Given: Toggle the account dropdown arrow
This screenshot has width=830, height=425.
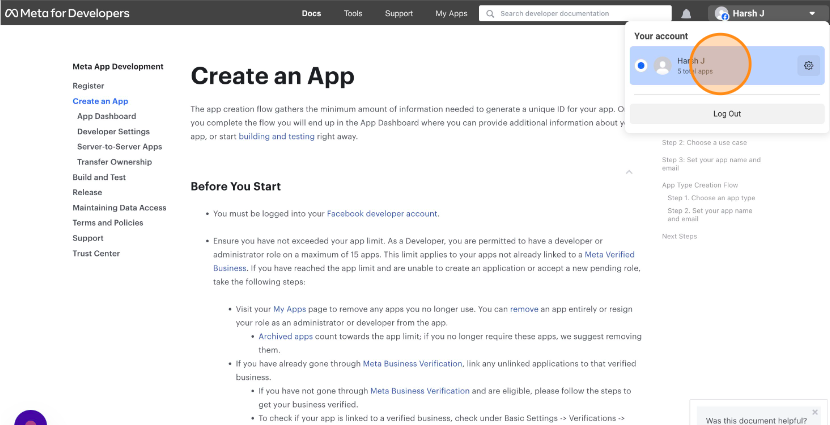Looking at the screenshot, I should [x=812, y=14].
